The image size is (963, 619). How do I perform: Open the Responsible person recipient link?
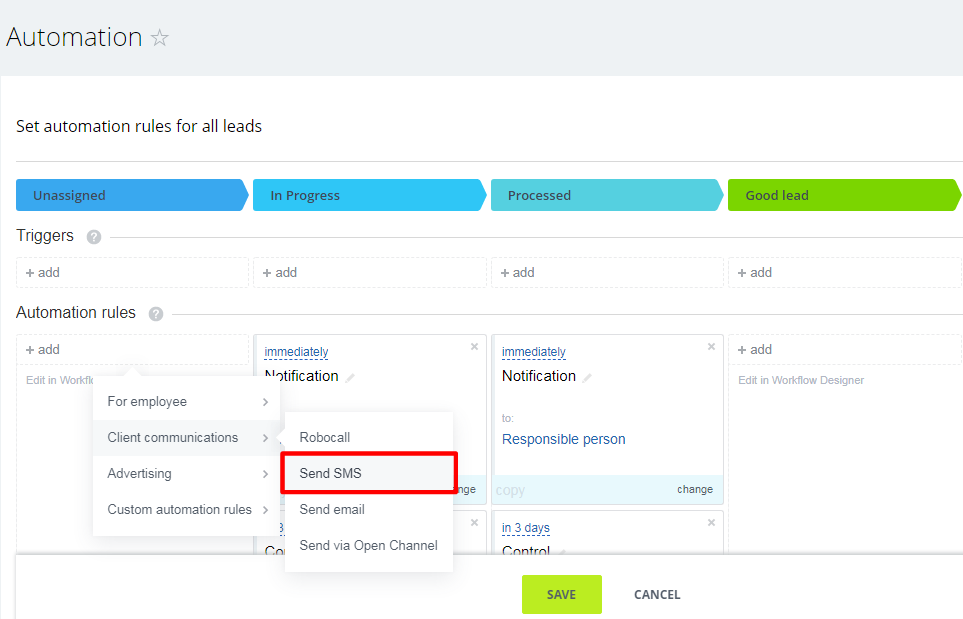click(564, 439)
